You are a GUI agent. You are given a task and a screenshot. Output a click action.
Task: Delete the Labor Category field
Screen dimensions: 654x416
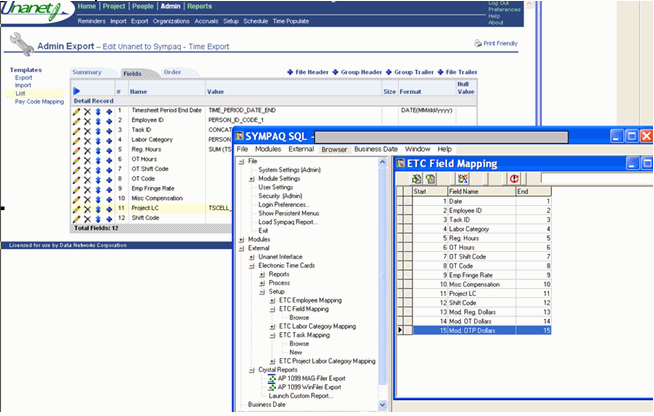click(x=87, y=141)
